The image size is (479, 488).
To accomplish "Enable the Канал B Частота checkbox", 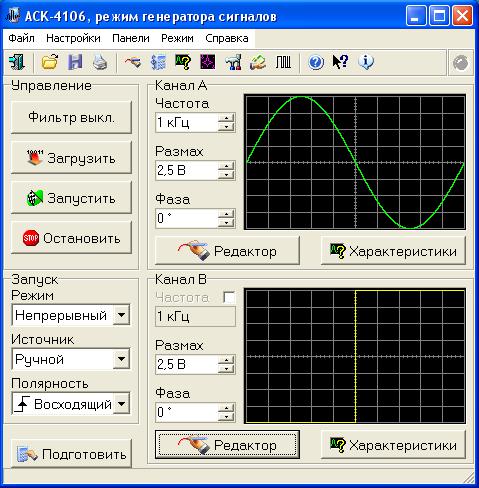I will tap(229, 297).
